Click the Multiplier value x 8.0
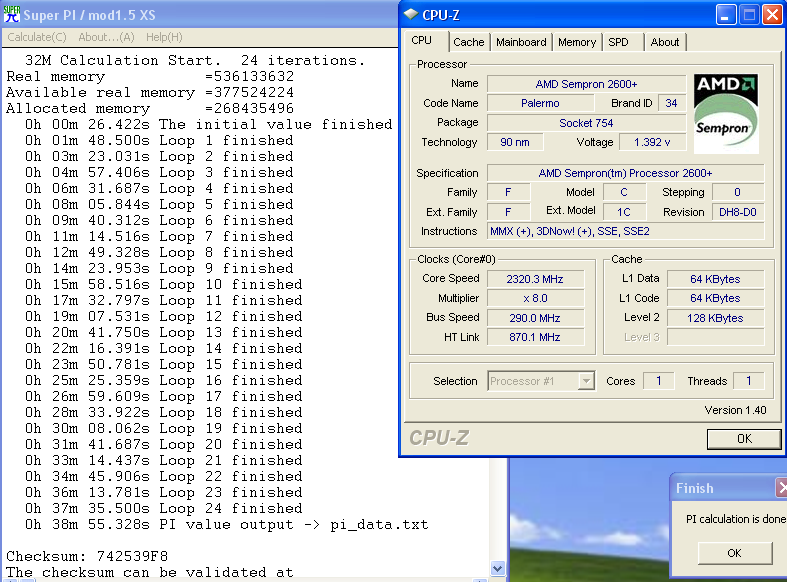 pyautogui.click(x=535, y=298)
